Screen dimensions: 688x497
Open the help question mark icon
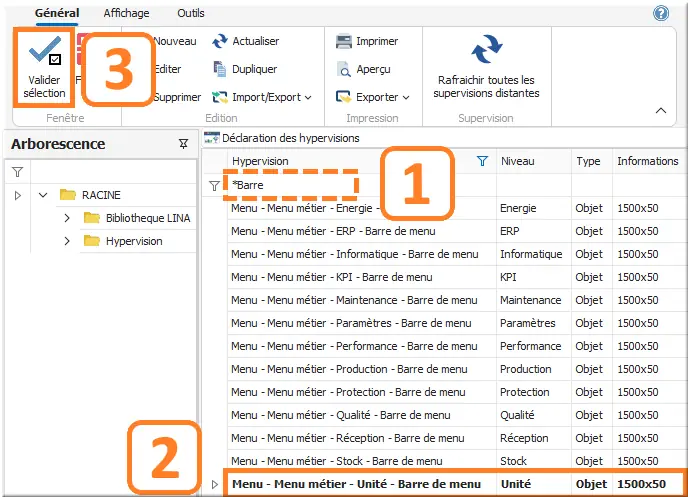coord(661,13)
